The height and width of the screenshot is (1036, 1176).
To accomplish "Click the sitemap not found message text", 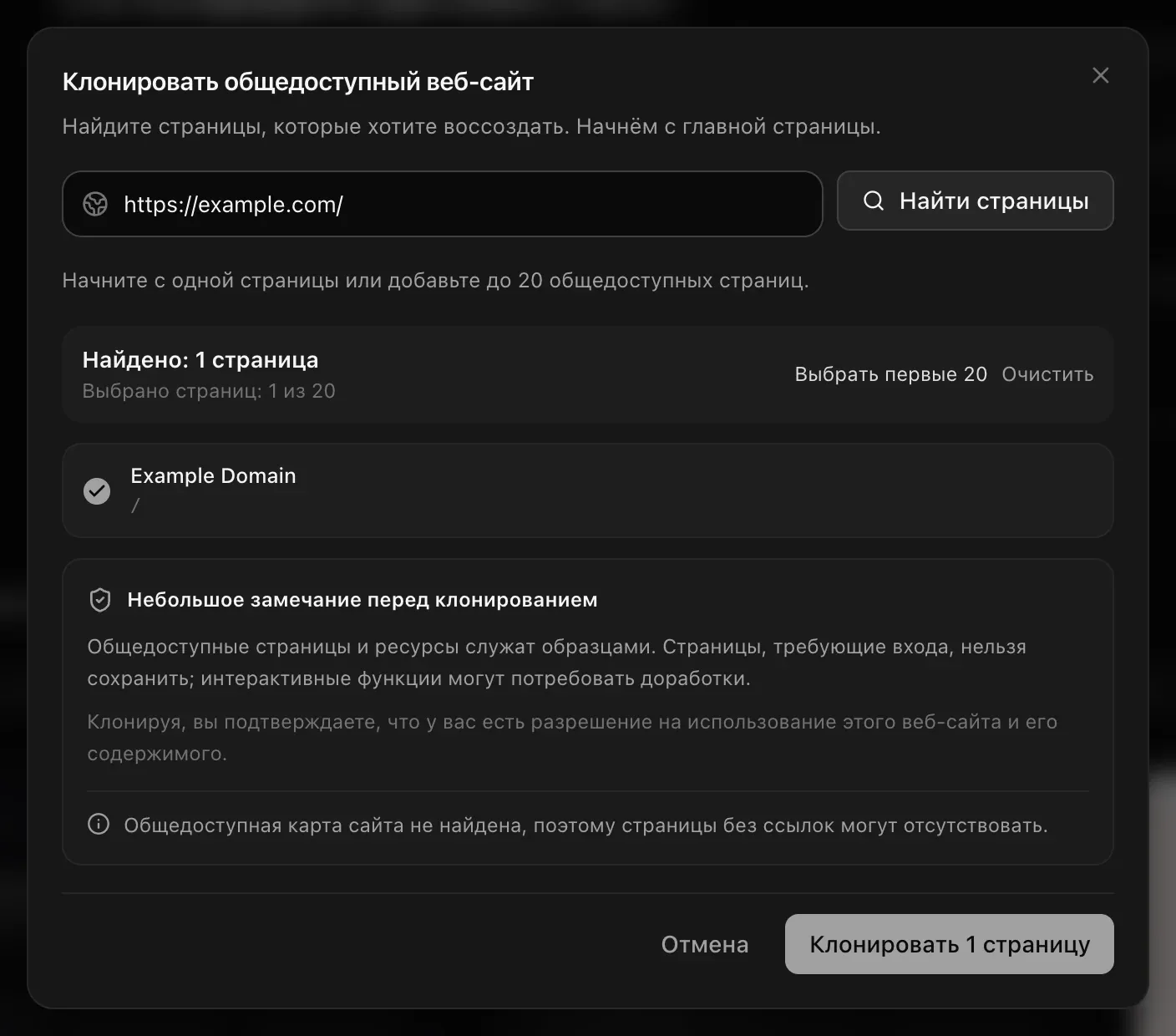I will (585, 825).
